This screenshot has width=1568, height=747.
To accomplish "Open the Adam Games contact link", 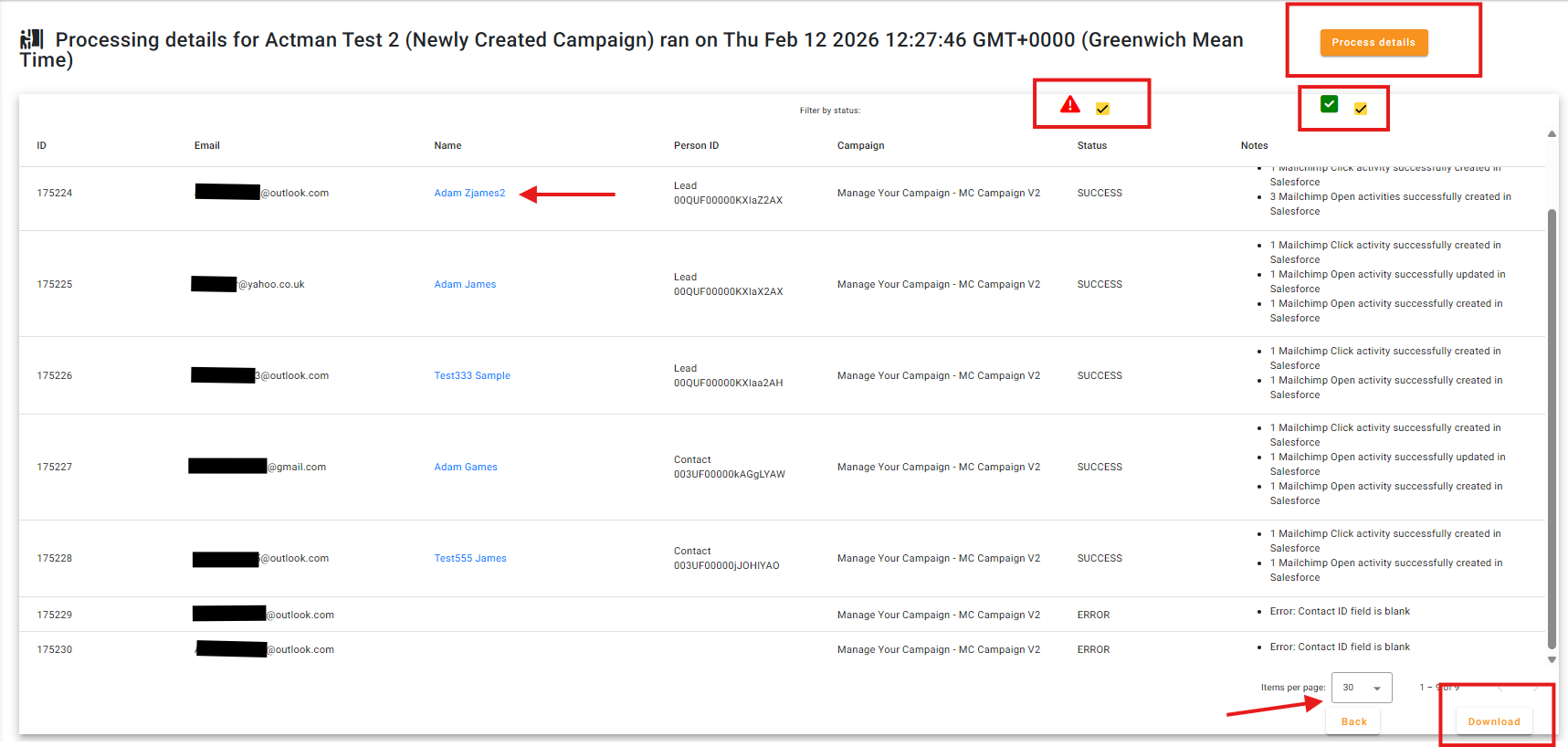I will 466,467.
